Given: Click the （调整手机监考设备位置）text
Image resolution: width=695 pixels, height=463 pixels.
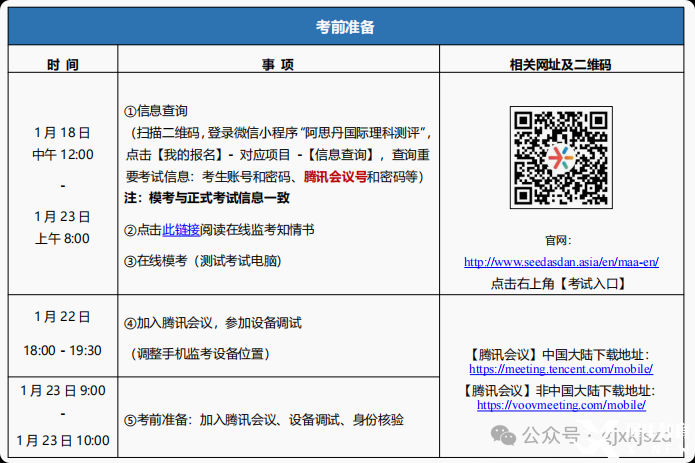Looking at the screenshot, I should 199,354.
